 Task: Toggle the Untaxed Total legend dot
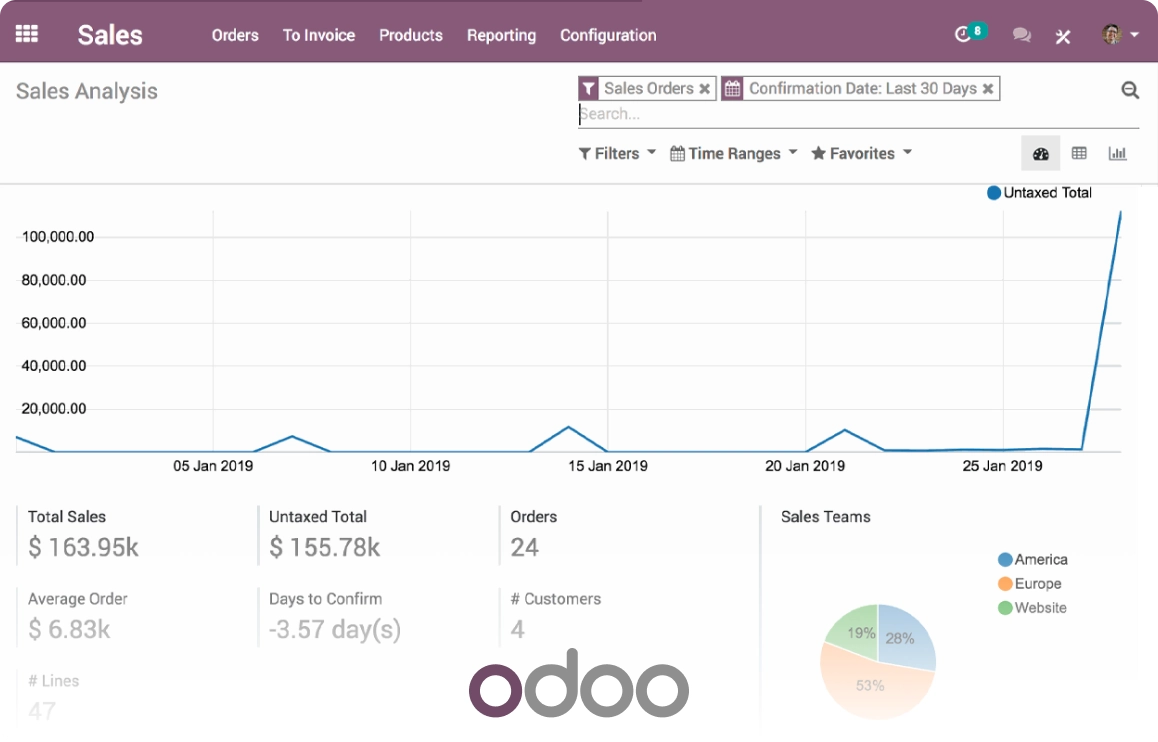(994, 193)
